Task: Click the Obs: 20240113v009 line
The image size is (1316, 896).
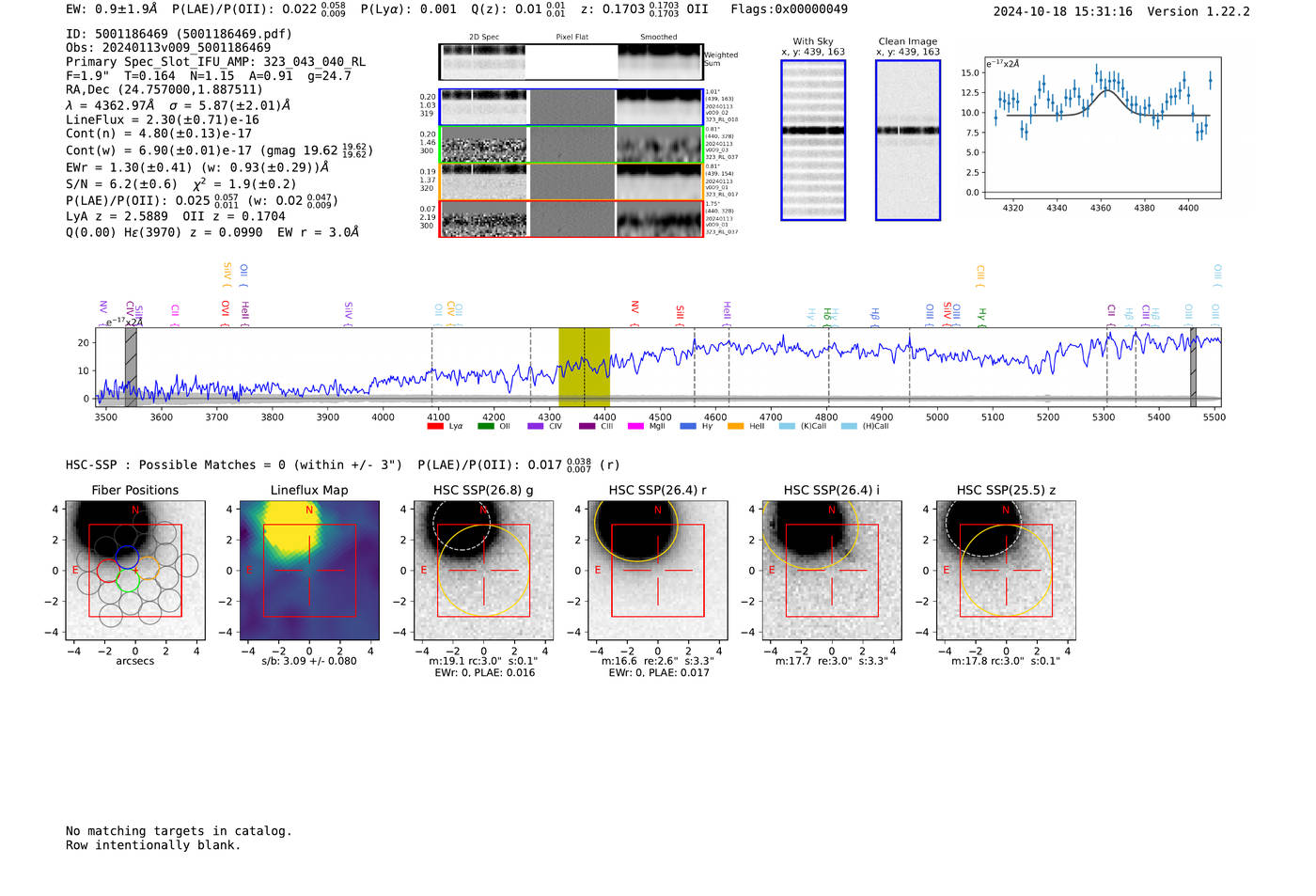Action: click(x=168, y=47)
